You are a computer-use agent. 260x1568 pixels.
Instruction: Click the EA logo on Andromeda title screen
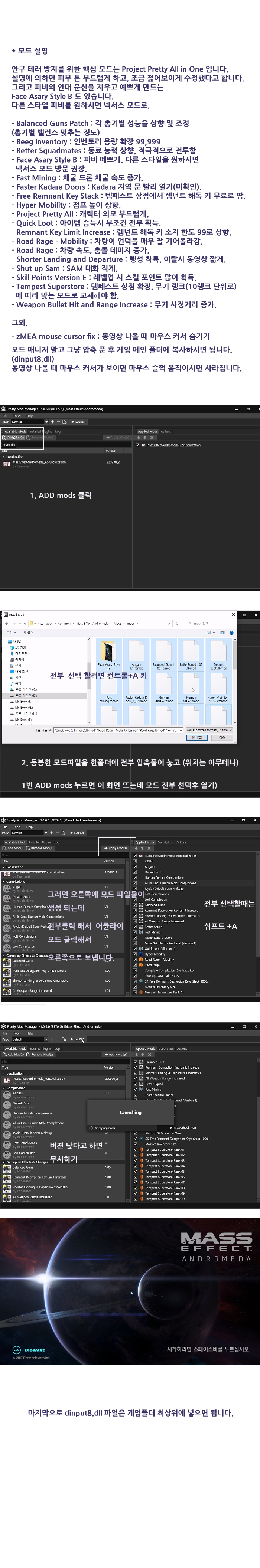click(17, 1349)
